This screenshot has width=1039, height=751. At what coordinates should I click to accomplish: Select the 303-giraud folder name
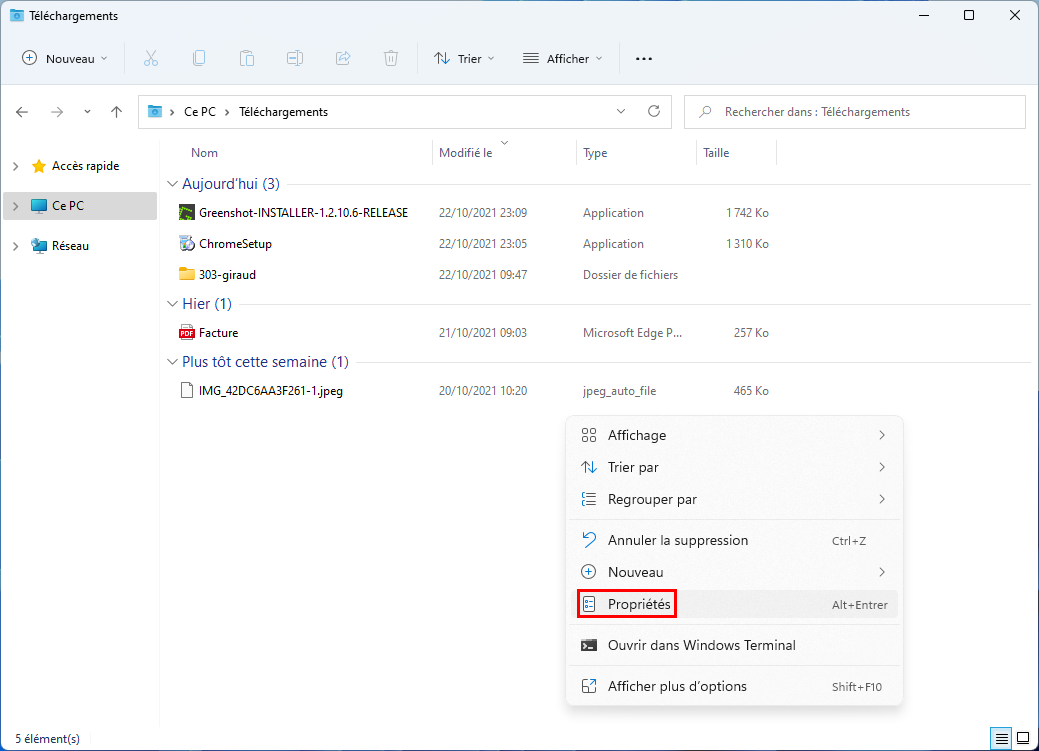tap(227, 274)
